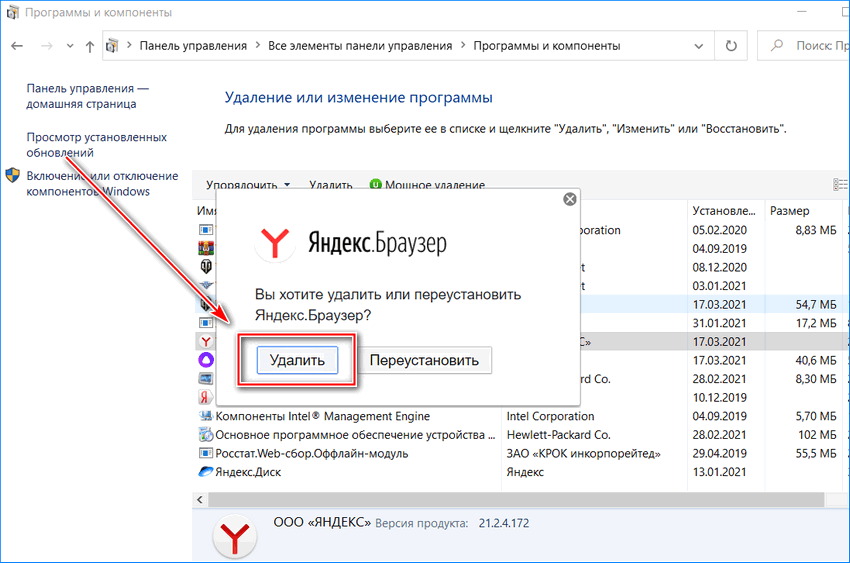Click Intel Management Engine components icon
Viewport: 850px width, 563px height.
click(206, 416)
